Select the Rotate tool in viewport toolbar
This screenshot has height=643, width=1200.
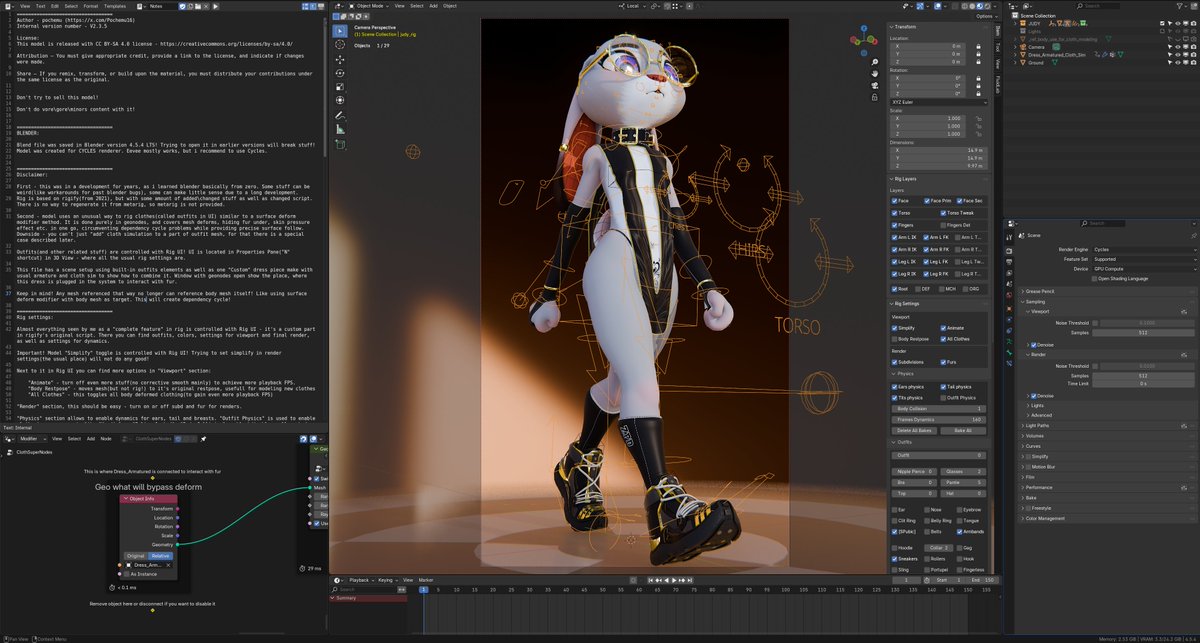[339, 73]
